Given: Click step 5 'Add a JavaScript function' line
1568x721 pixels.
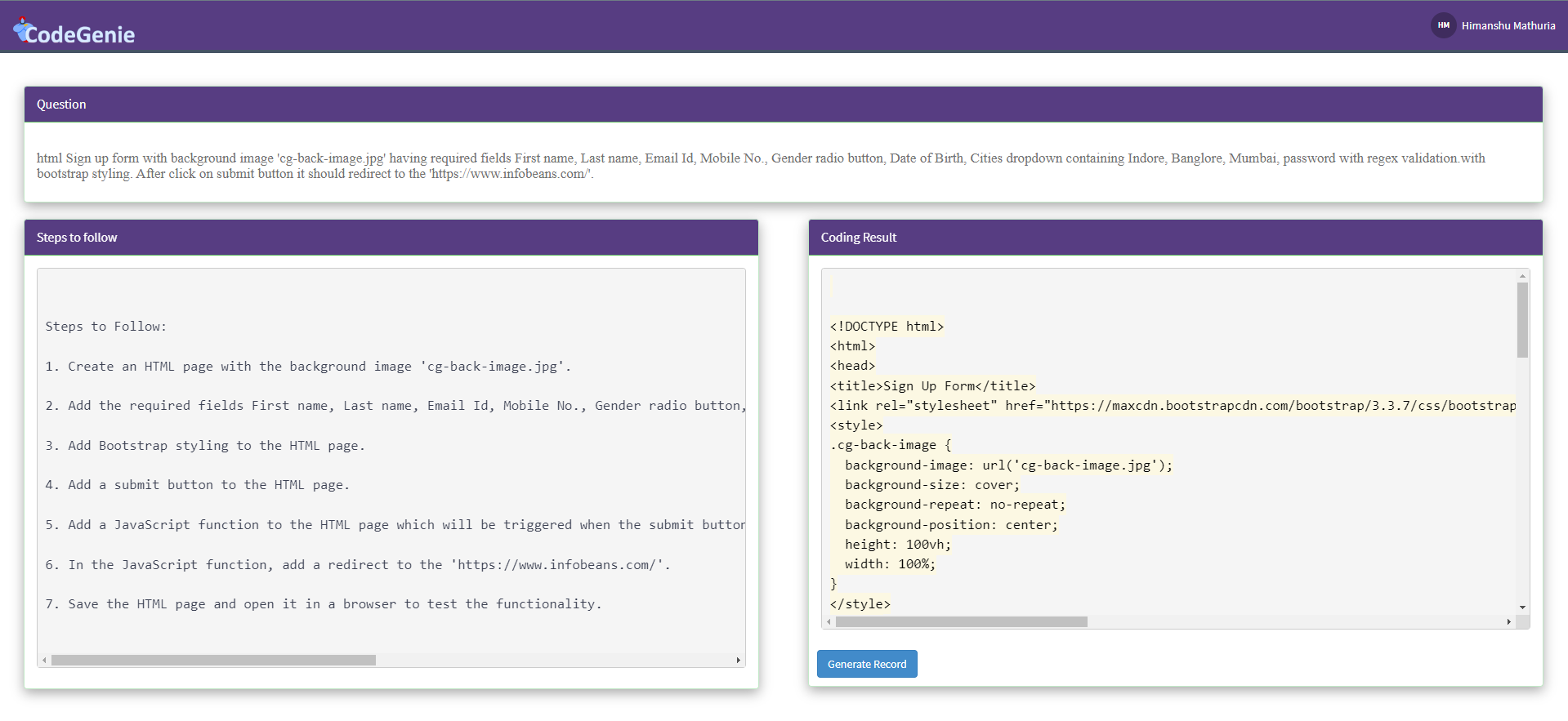Looking at the screenshot, I should point(395,525).
